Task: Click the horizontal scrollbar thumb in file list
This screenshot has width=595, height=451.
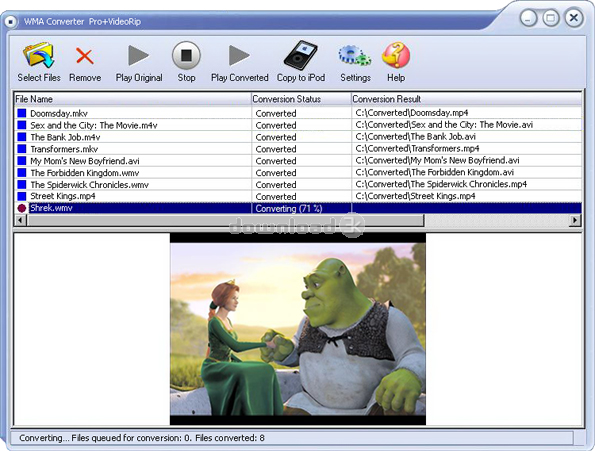Action: click(x=225, y=220)
